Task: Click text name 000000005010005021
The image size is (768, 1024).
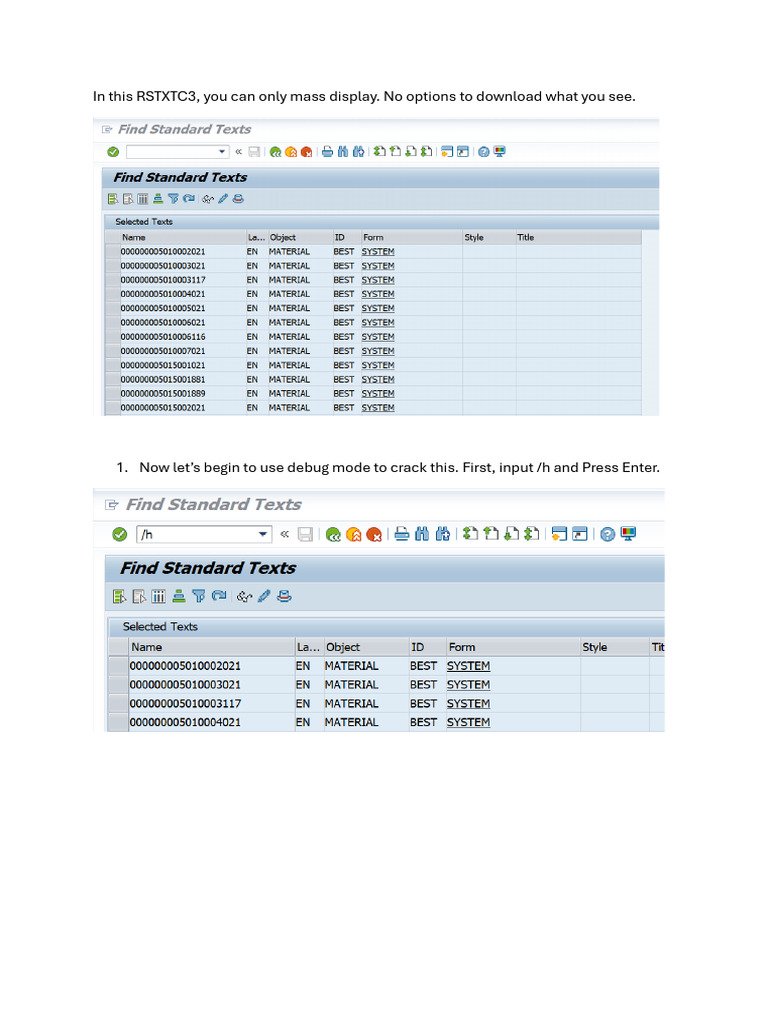Action: pos(163,308)
